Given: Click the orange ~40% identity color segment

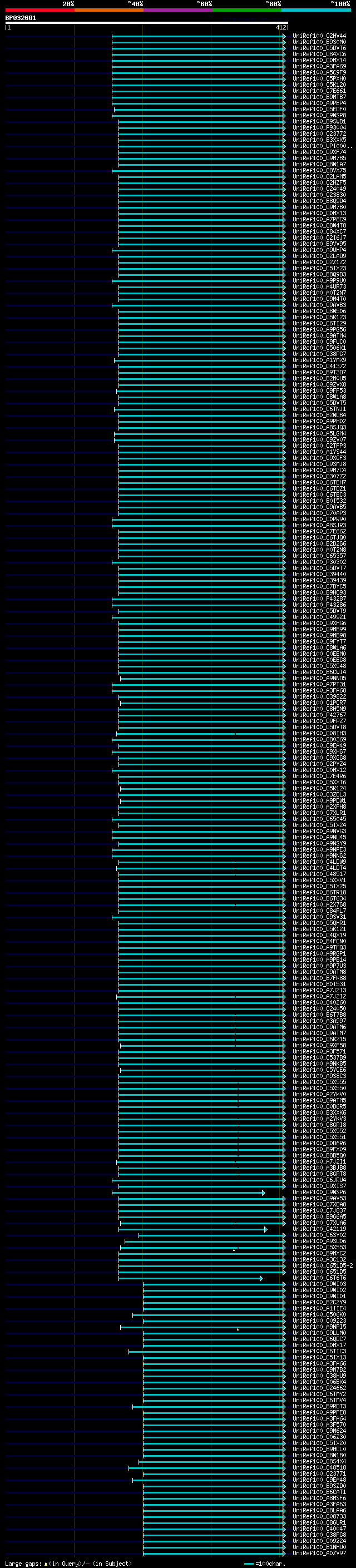Looking at the screenshot, I should [109, 10].
